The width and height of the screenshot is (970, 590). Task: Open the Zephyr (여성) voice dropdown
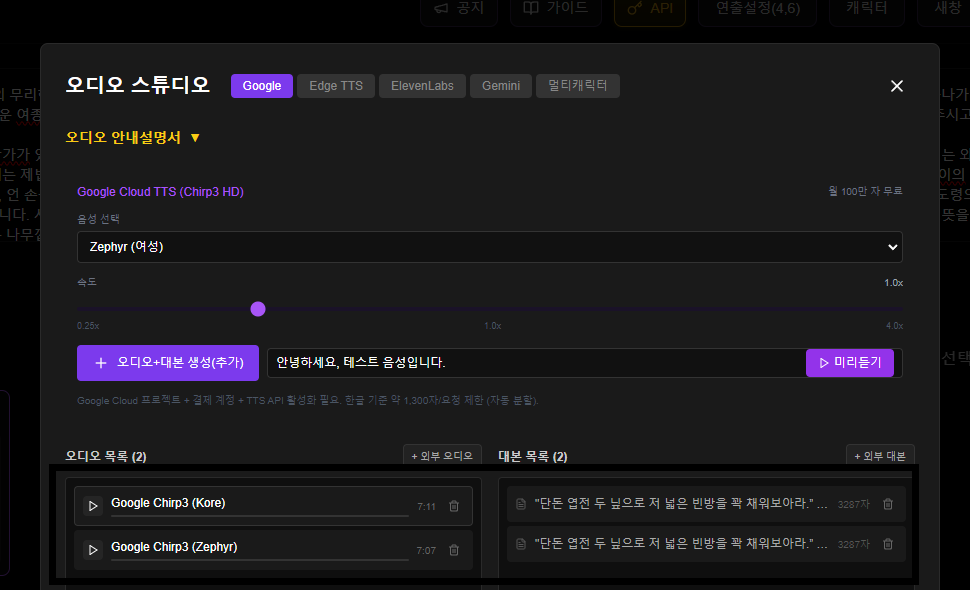489,247
